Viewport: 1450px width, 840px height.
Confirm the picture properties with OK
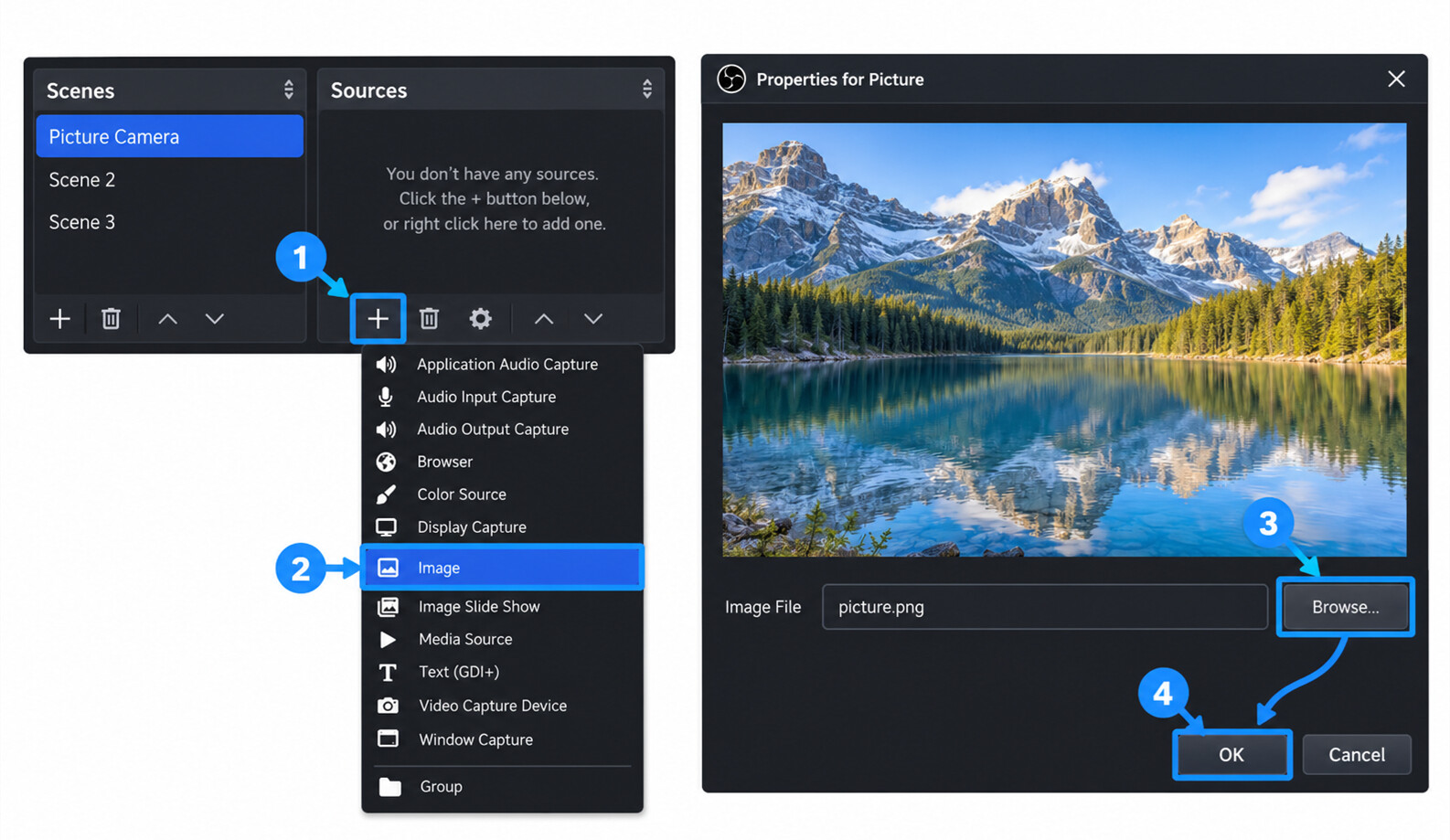pos(1231,755)
